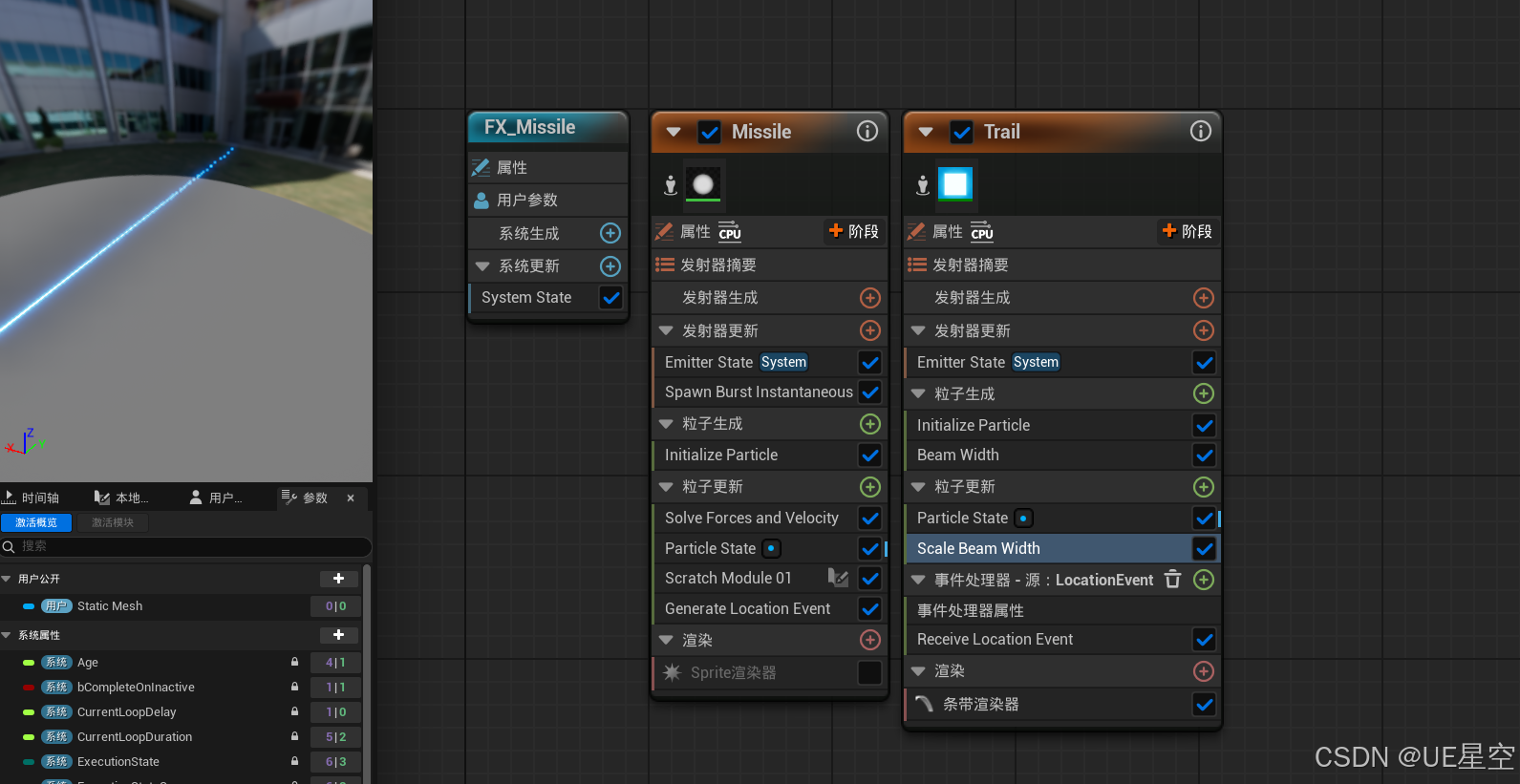Click the Sprite渲染器 star icon

pyautogui.click(x=672, y=672)
